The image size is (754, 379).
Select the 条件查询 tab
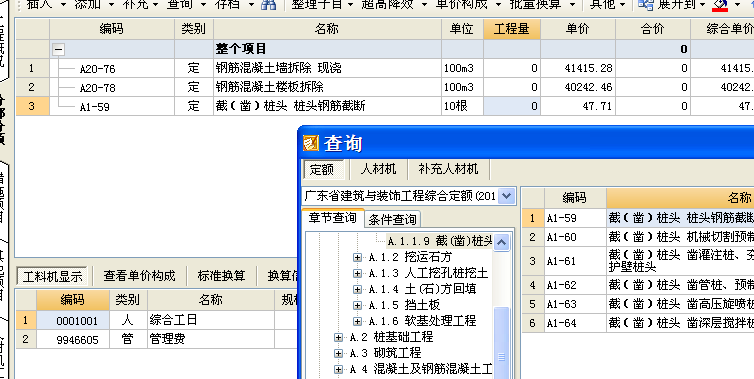(x=392, y=219)
